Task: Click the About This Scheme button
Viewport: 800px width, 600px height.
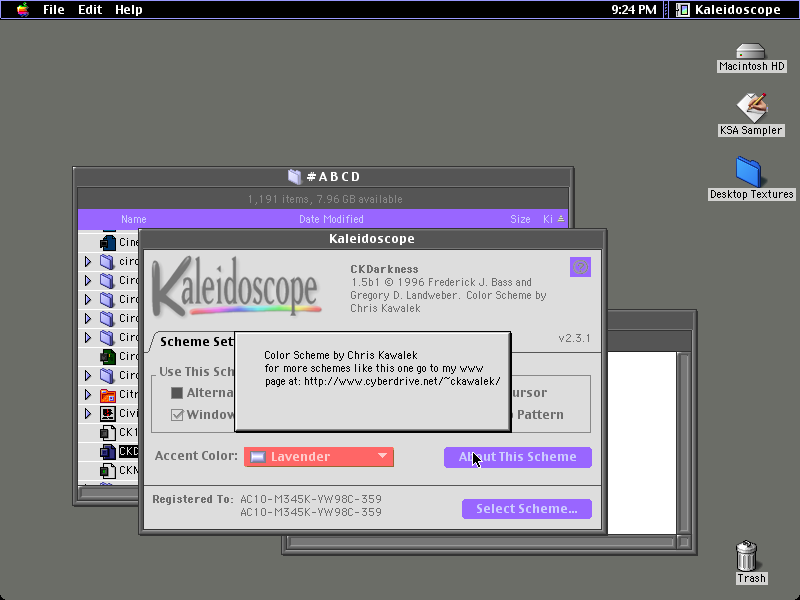Action: pyautogui.click(x=518, y=457)
